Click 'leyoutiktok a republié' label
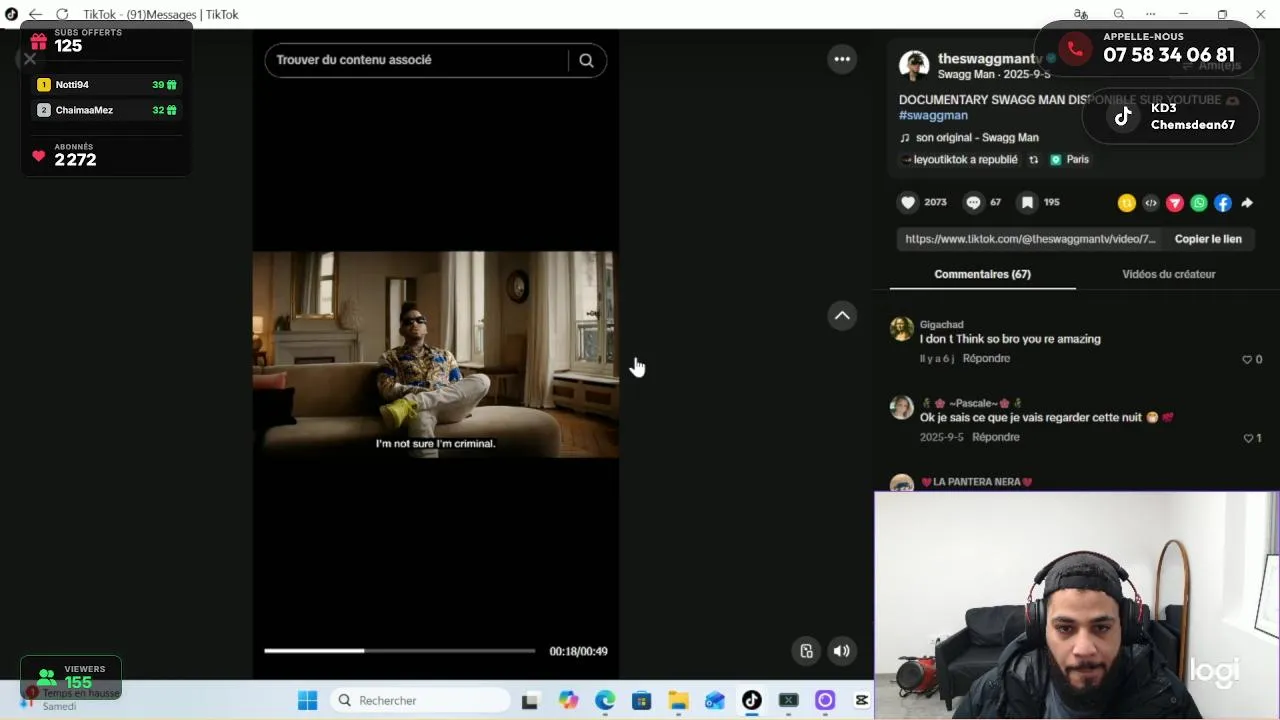1280x720 pixels. [x=965, y=159]
